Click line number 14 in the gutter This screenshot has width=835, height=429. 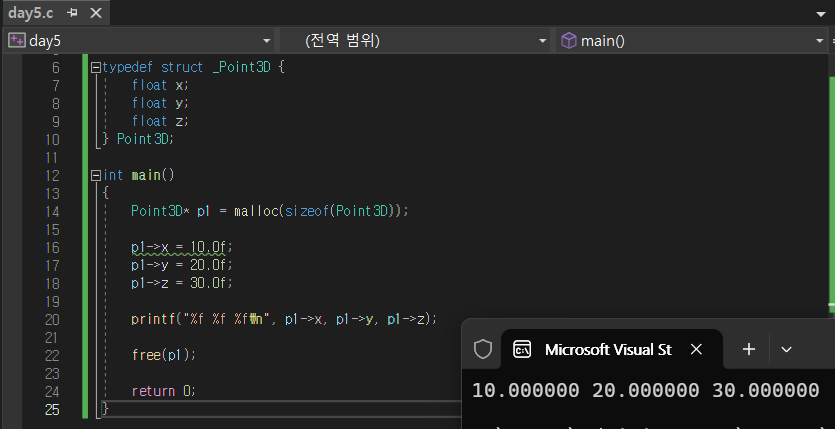tap(52, 212)
